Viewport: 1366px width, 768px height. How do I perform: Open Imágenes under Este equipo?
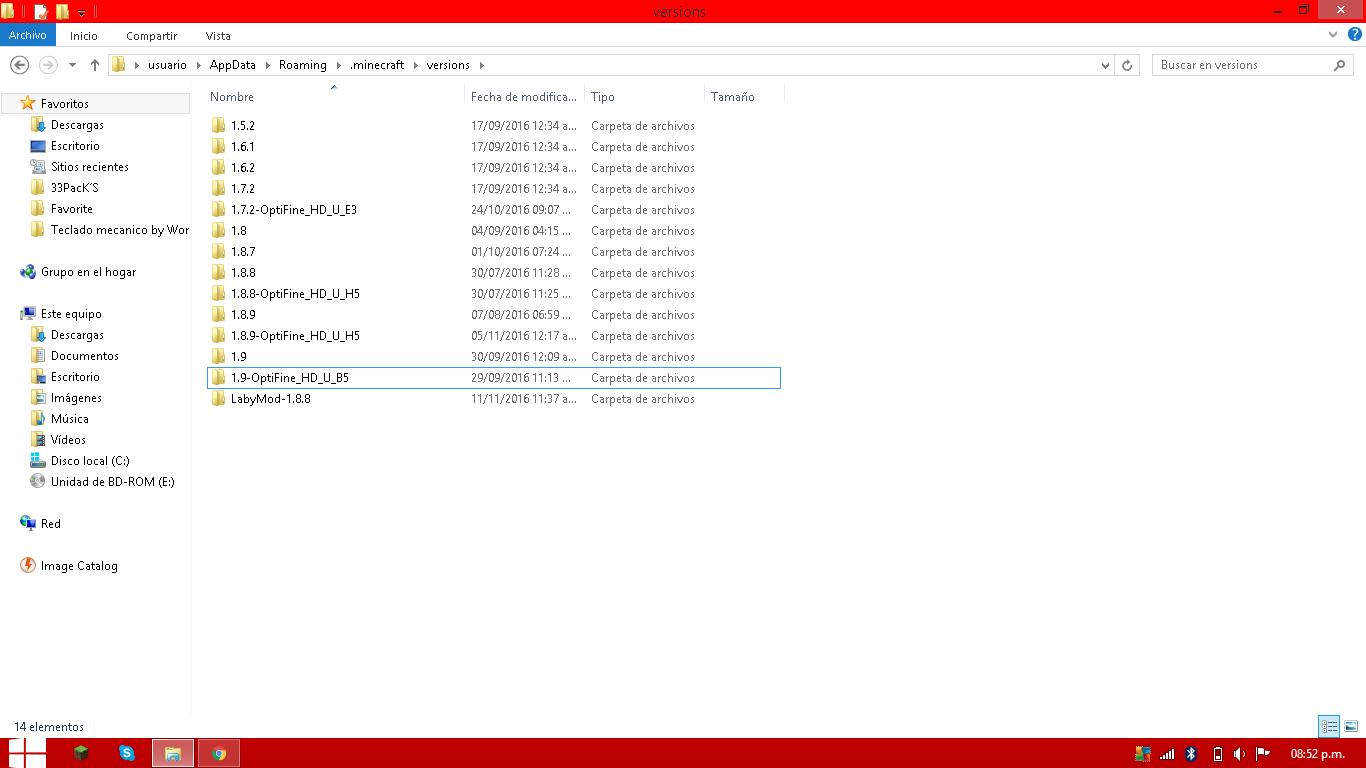(x=76, y=398)
